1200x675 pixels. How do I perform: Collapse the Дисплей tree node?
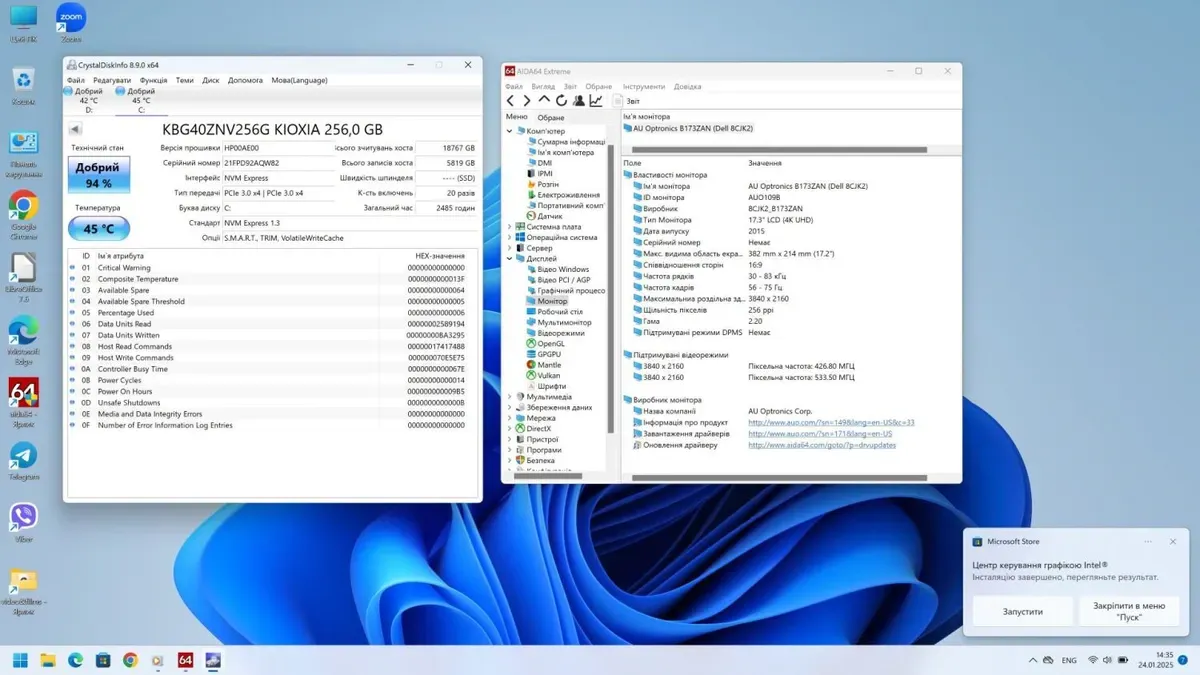[x=509, y=259]
